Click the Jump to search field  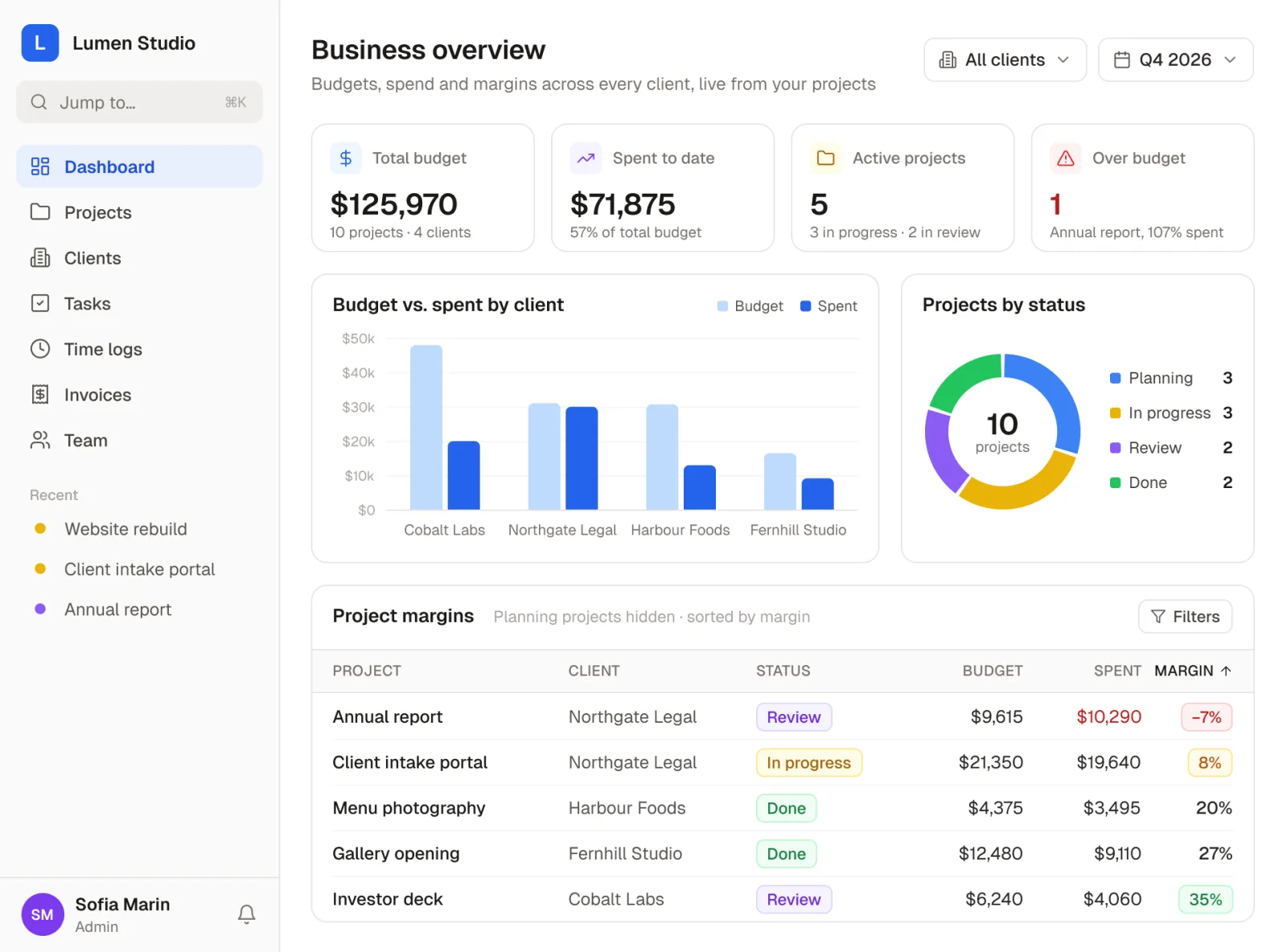pos(139,102)
